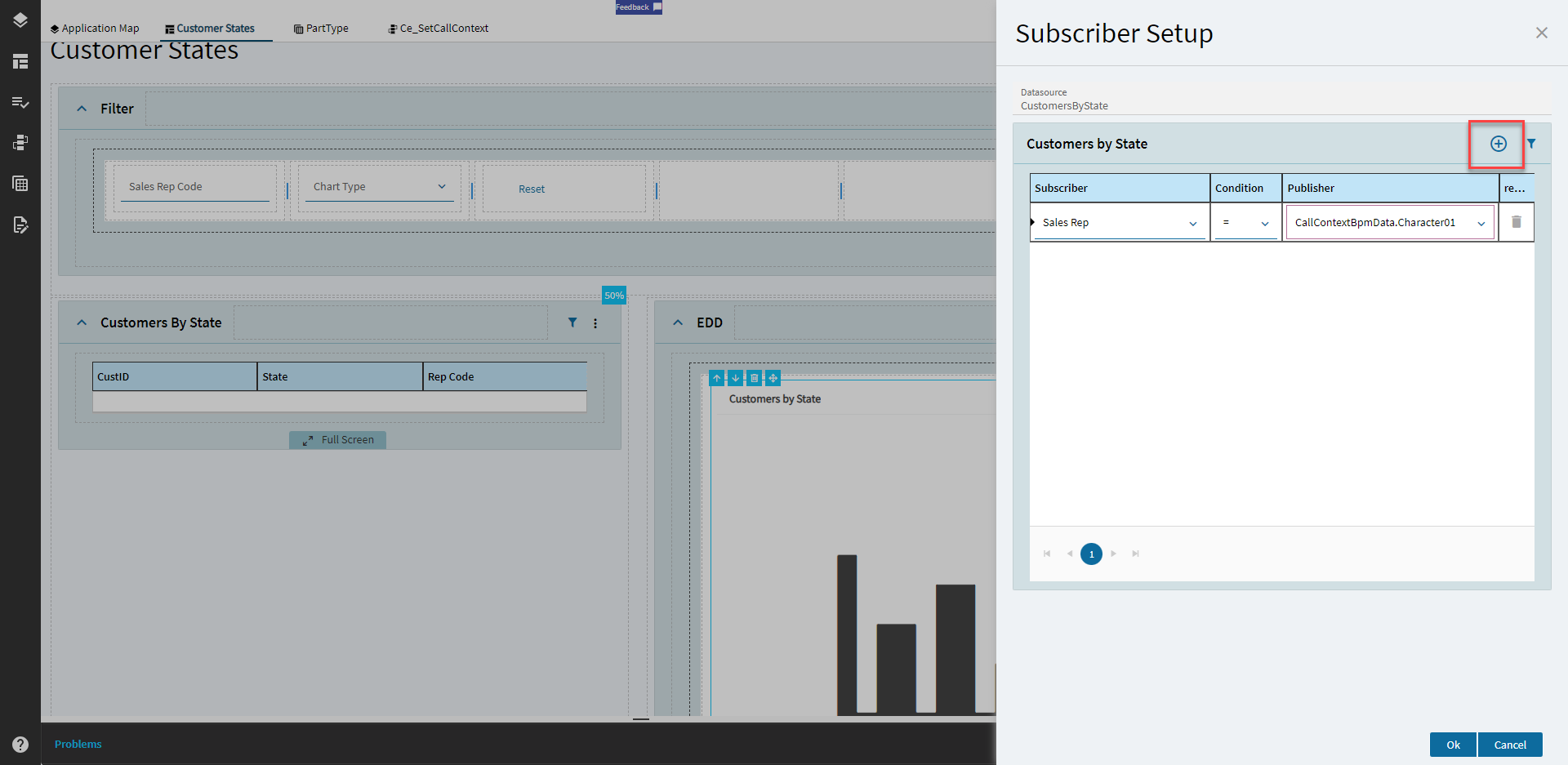Click the move handle icon on chart
The image size is (1568, 765).
[773, 378]
